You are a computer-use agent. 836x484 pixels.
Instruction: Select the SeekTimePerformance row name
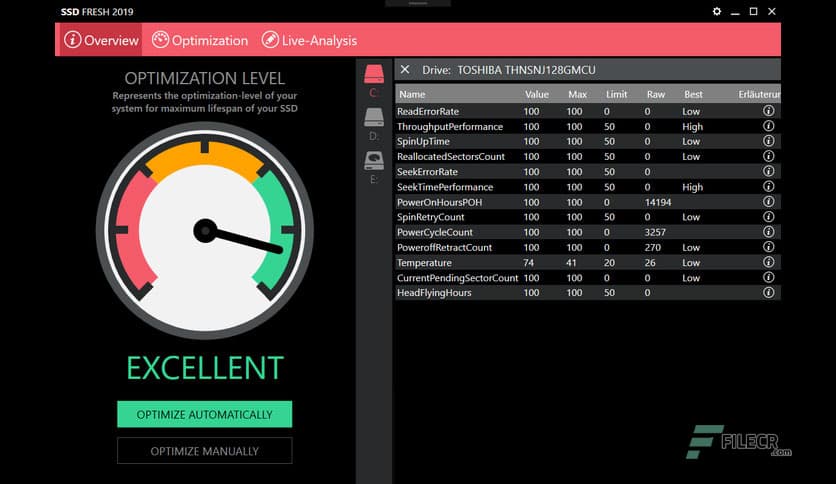[445, 187]
